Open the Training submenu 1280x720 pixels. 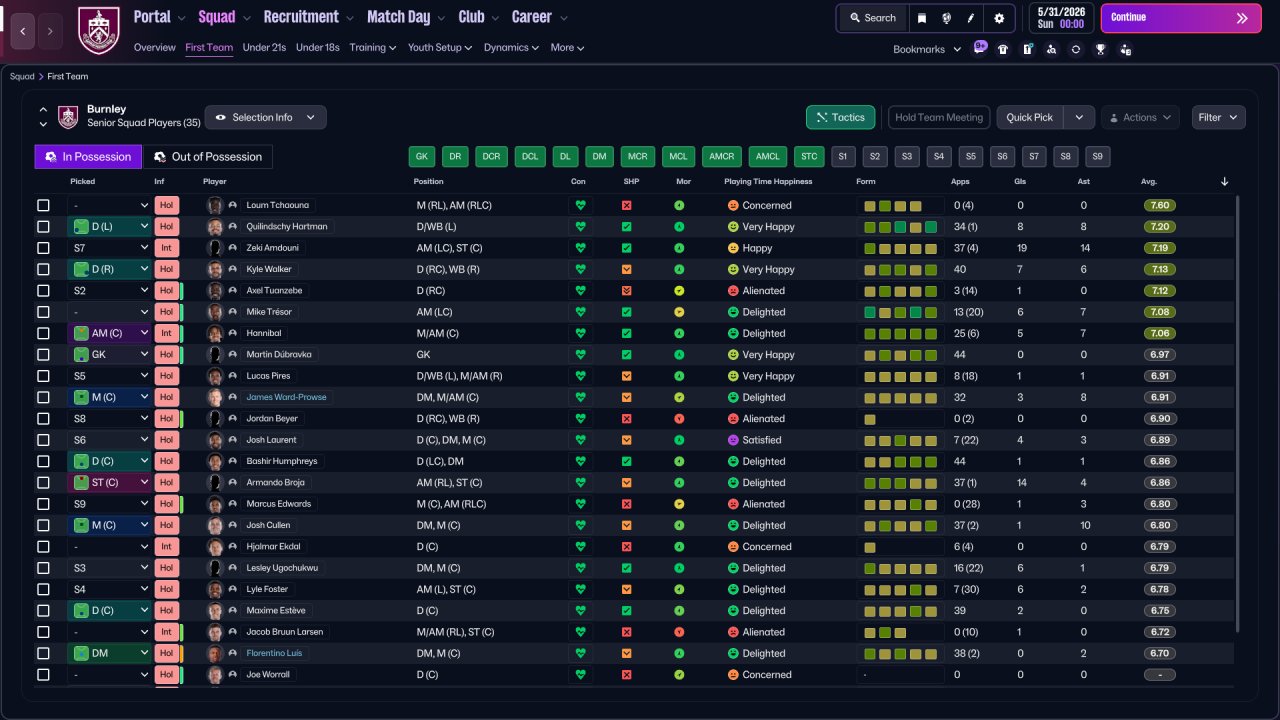(373, 47)
